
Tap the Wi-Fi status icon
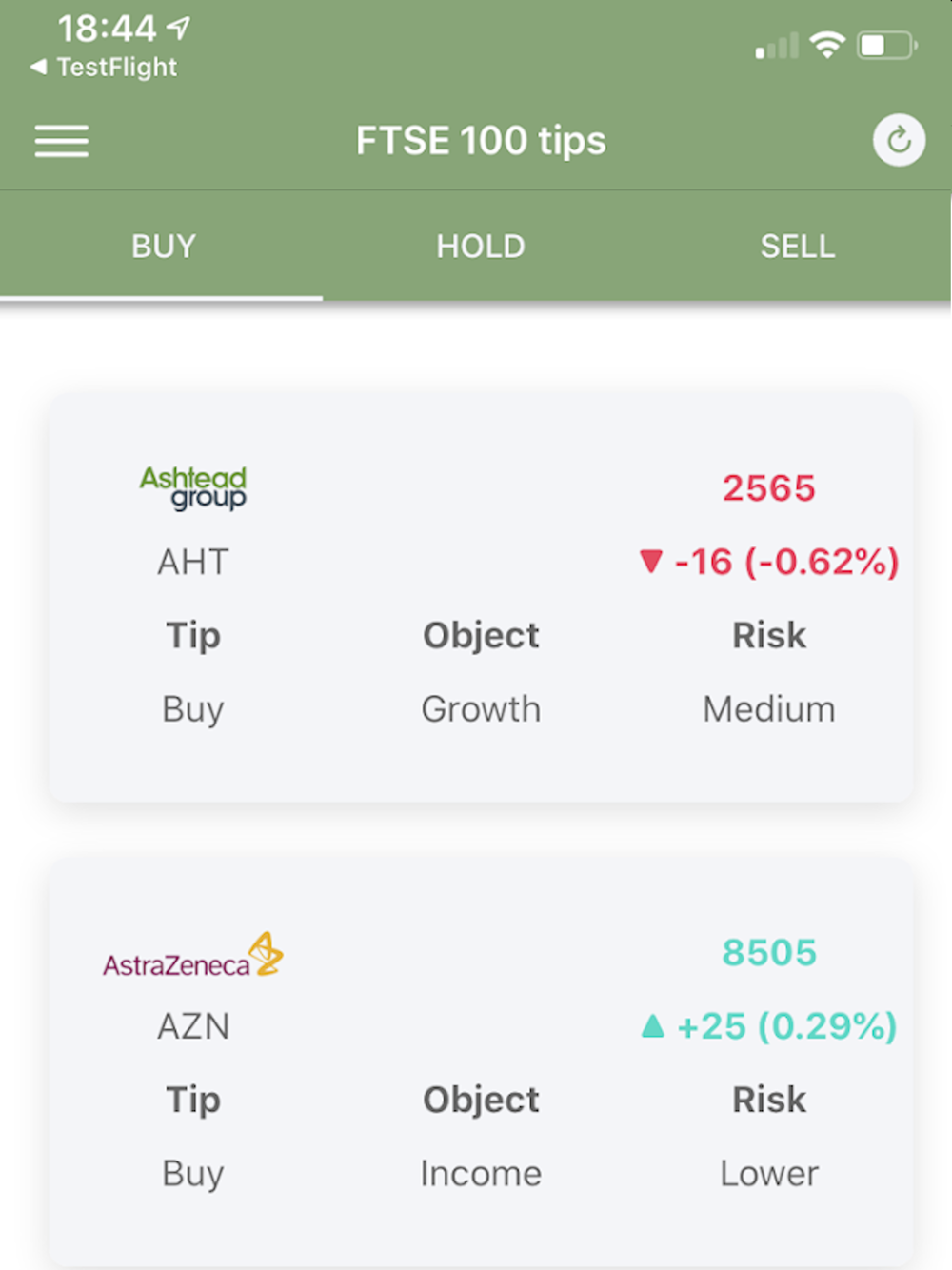tap(827, 45)
